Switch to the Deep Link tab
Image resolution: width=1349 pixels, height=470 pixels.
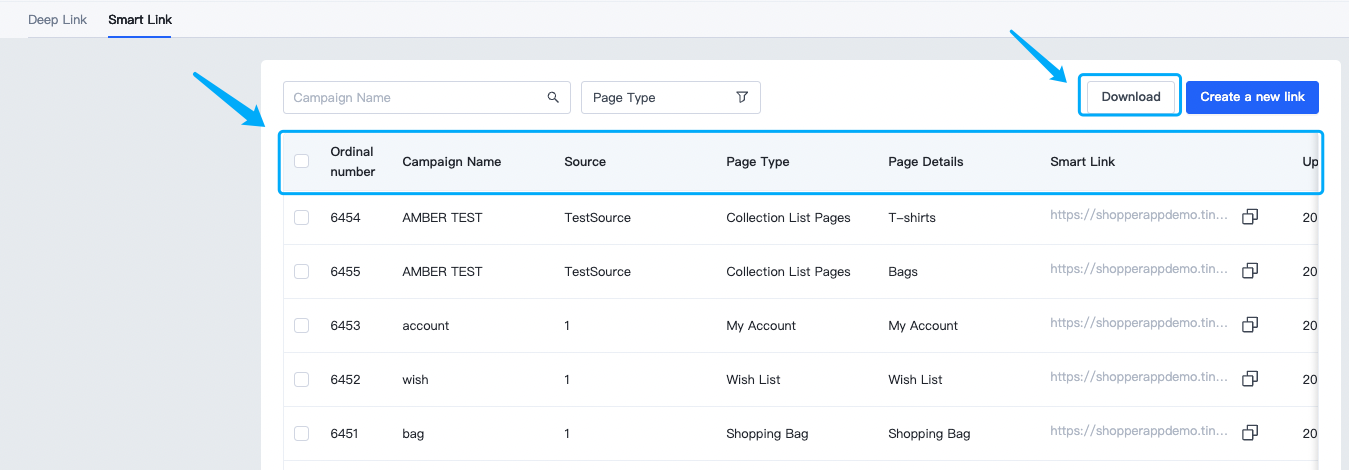pos(58,19)
